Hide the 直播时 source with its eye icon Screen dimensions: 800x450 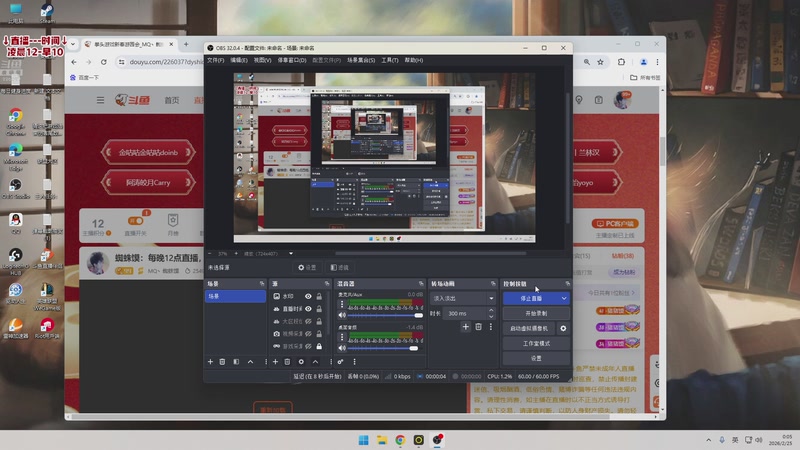[308, 309]
